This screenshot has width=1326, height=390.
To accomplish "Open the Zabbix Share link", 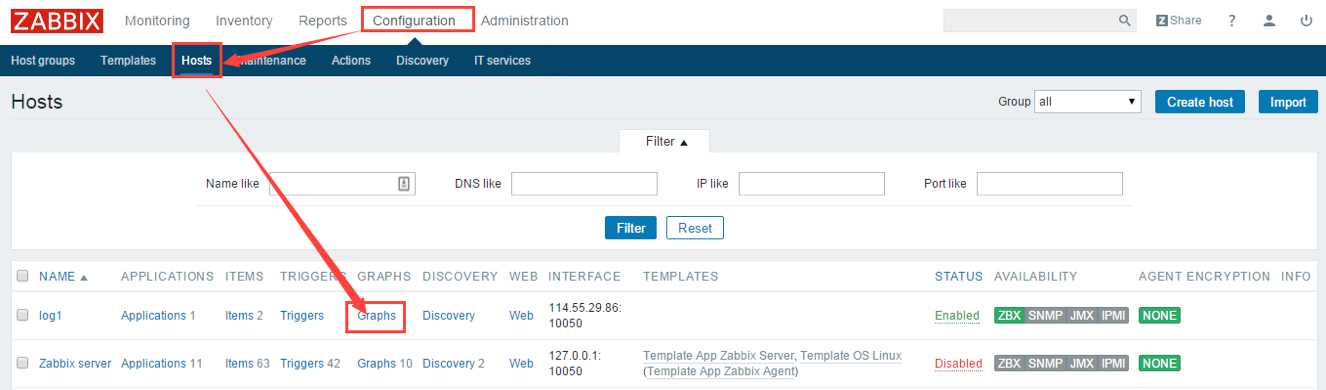I will point(1179,20).
